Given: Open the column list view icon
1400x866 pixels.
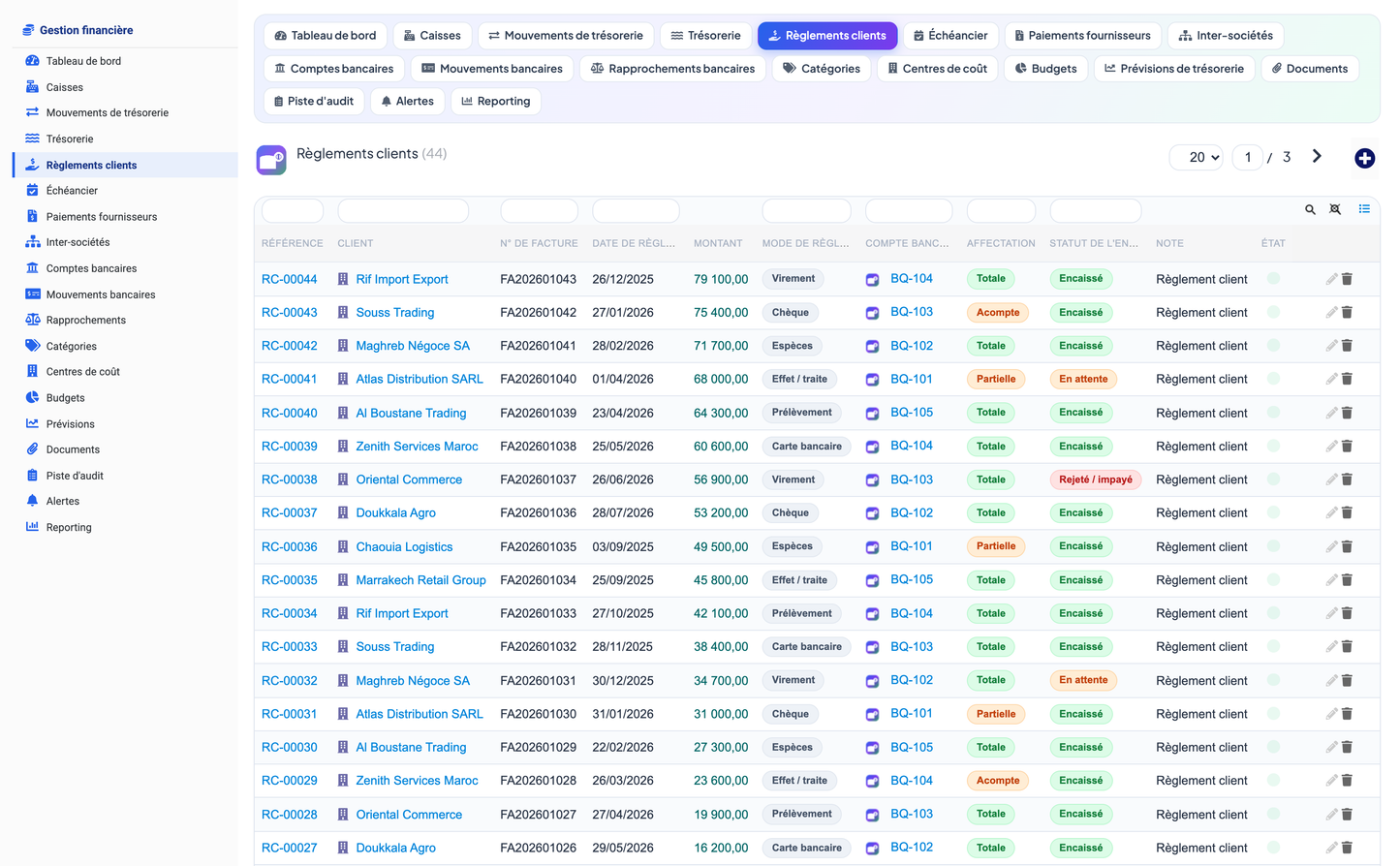Looking at the screenshot, I should pos(1364,209).
